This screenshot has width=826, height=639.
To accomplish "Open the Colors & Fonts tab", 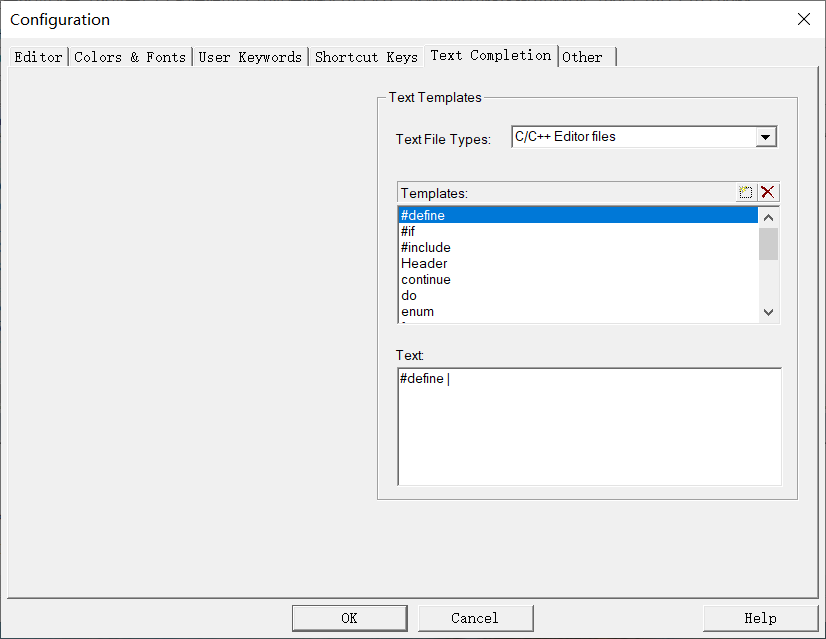I will (x=130, y=57).
